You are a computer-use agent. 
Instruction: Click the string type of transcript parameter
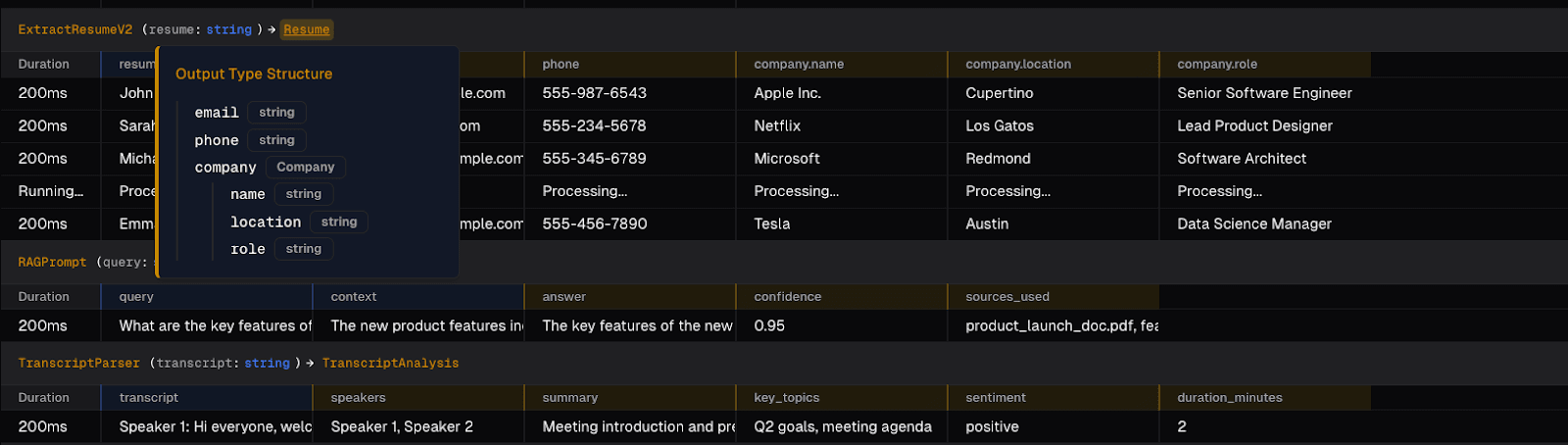[x=267, y=363]
